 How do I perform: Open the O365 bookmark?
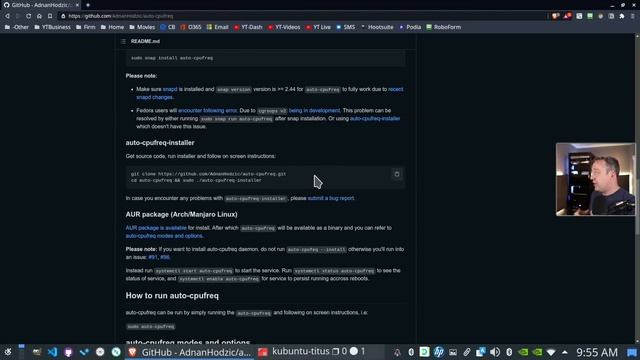click(x=191, y=27)
